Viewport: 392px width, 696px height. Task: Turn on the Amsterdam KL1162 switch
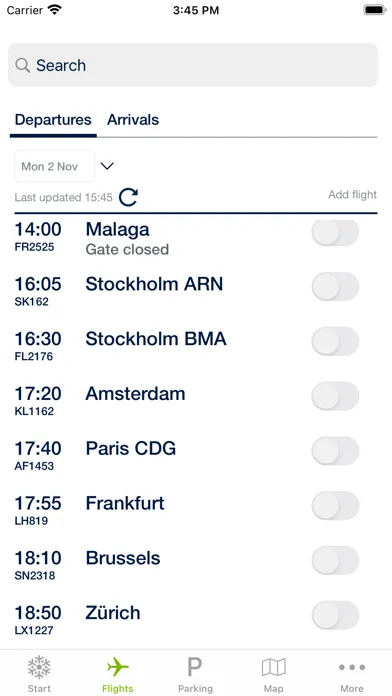tap(335, 396)
